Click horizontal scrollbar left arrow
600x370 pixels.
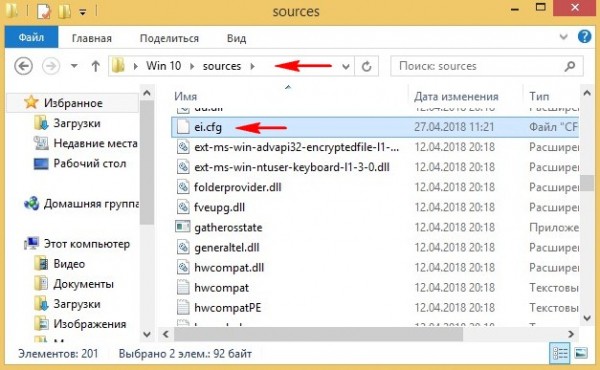[x=166, y=334]
